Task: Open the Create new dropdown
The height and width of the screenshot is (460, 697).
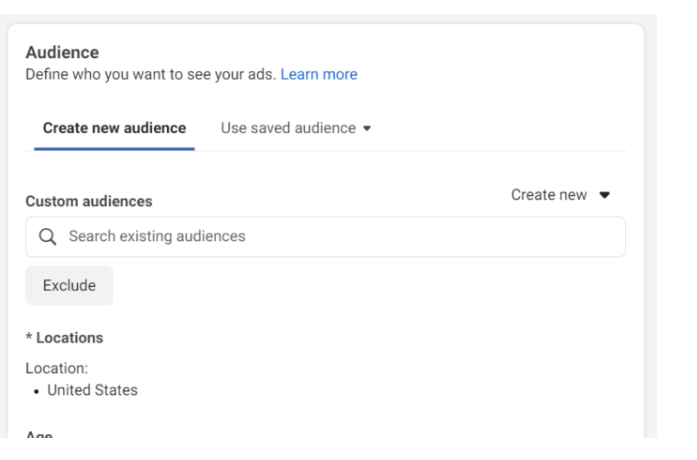Action: (x=560, y=195)
